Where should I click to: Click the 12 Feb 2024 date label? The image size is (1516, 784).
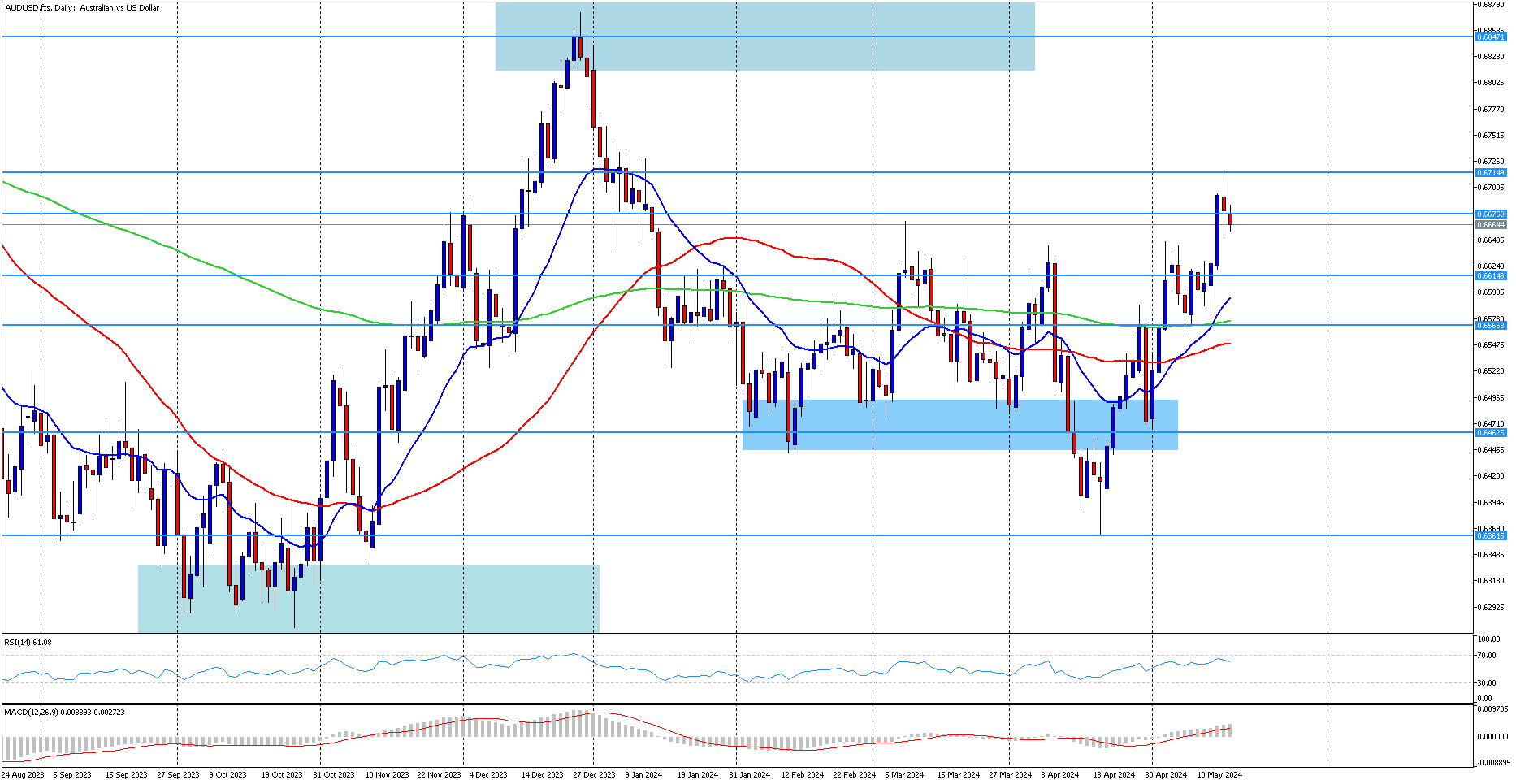click(803, 774)
